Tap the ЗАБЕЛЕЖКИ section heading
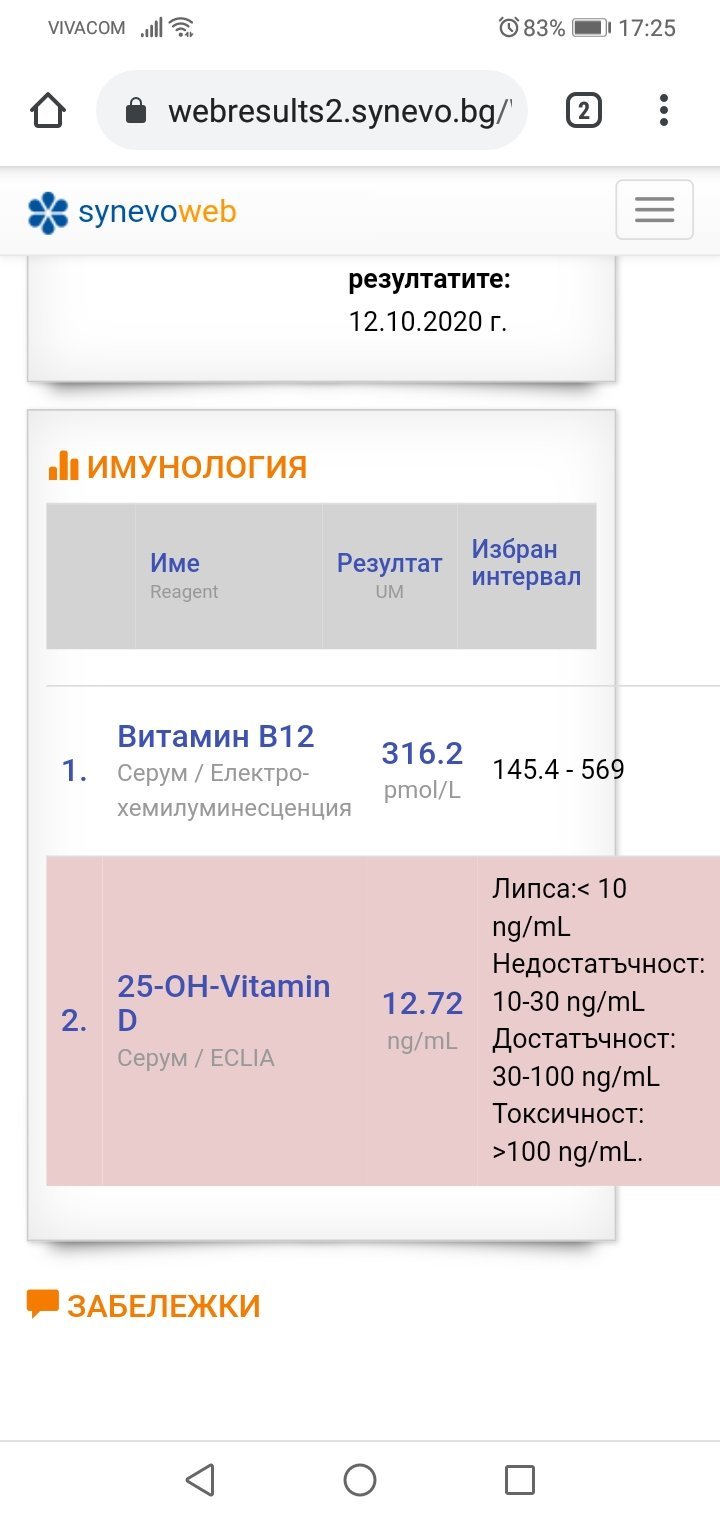The height and width of the screenshot is (1520, 720). [163, 1306]
